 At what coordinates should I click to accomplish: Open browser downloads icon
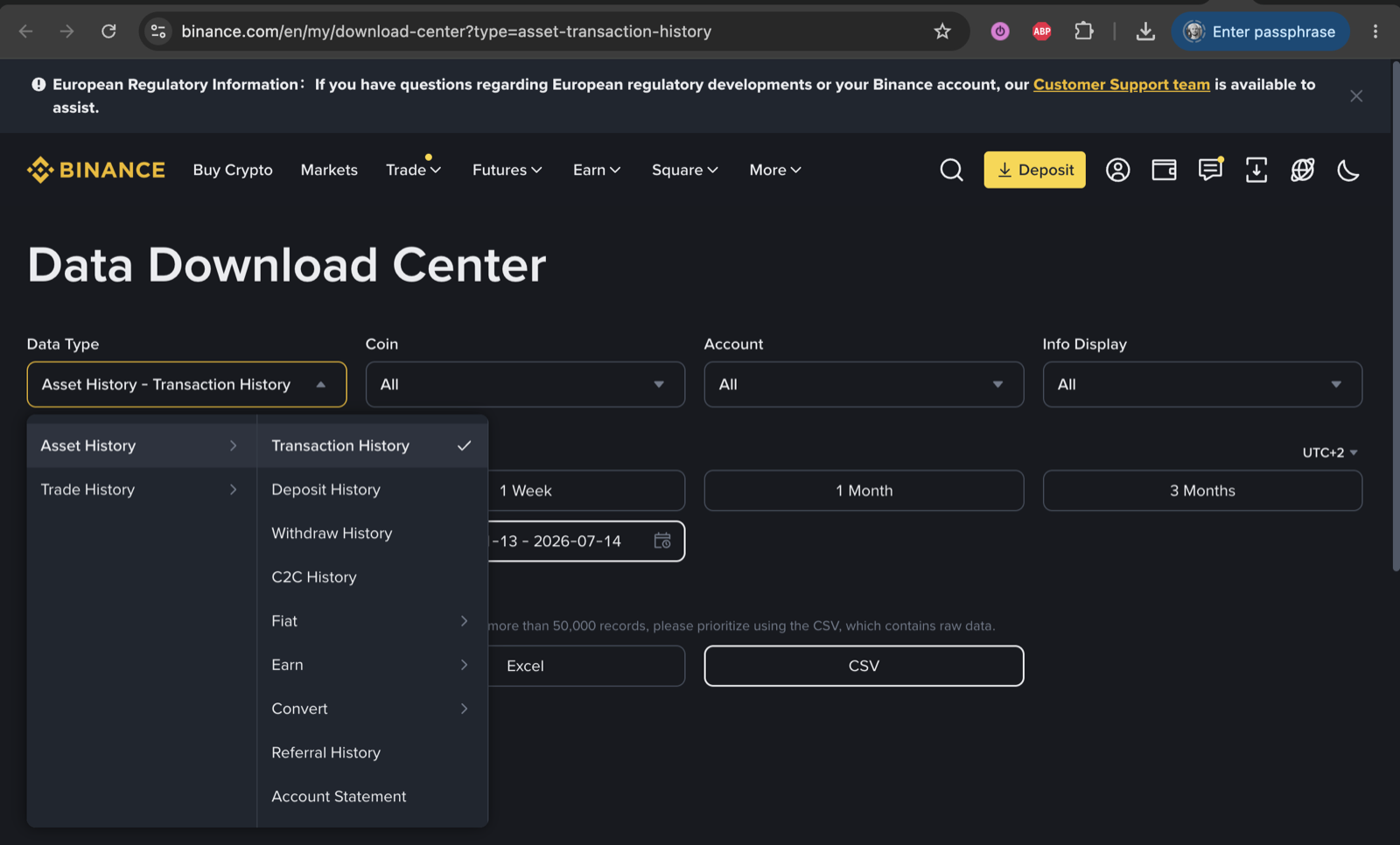click(1145, 31)
